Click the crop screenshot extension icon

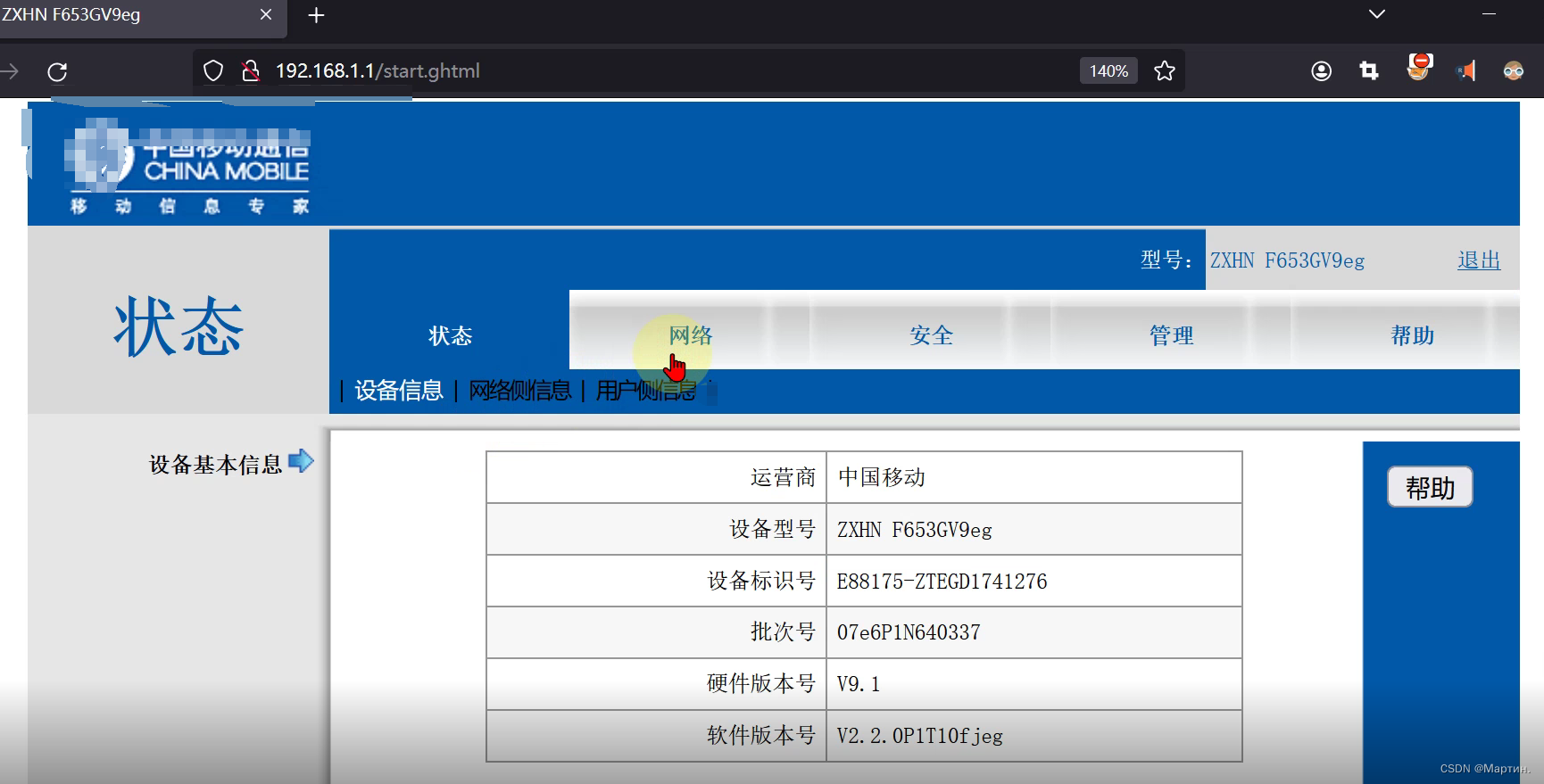(1369, 71)
